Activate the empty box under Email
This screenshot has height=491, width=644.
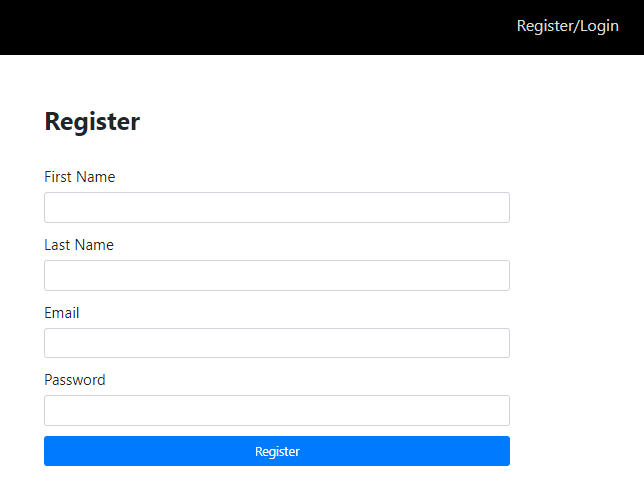click(x=277, y=343)
